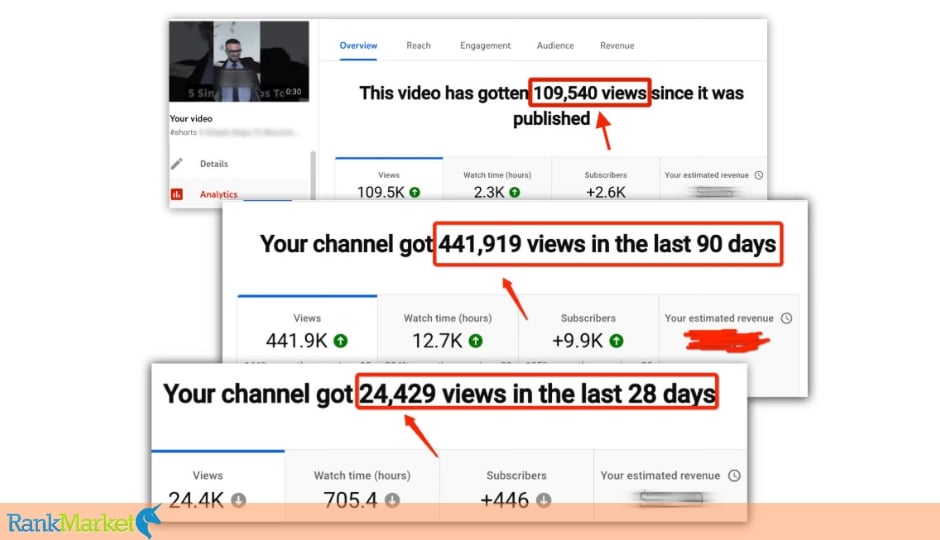Click the video thumbnail preview
The width and height of the screenshot is (940, 540).
pos(239,61)
